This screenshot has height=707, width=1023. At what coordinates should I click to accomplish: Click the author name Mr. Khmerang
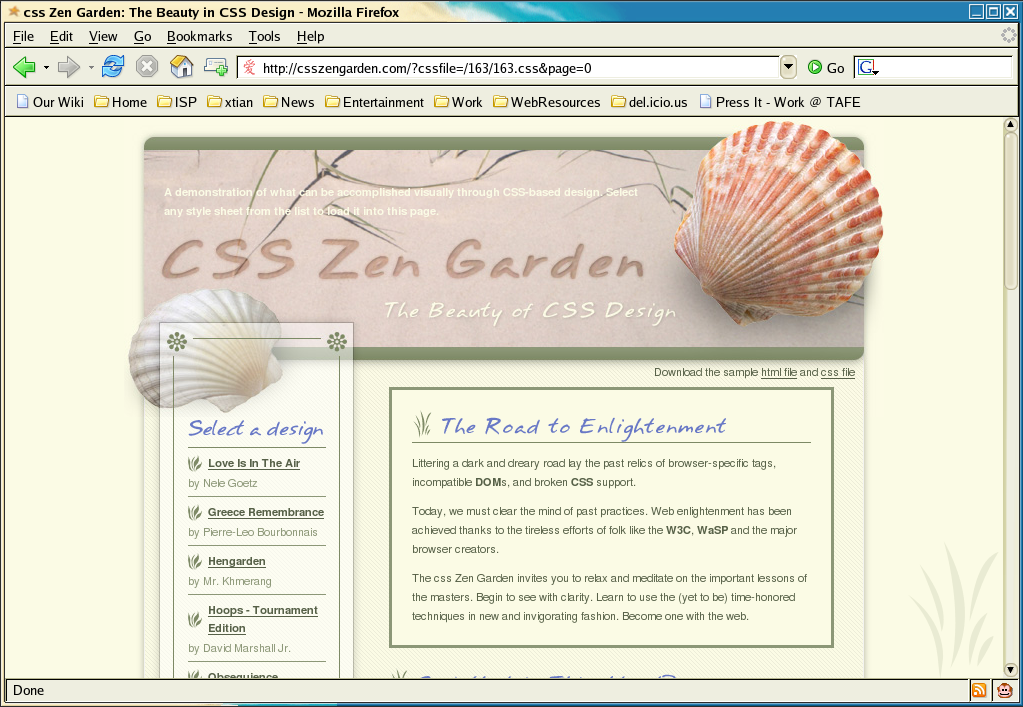(x=237, y=581)
